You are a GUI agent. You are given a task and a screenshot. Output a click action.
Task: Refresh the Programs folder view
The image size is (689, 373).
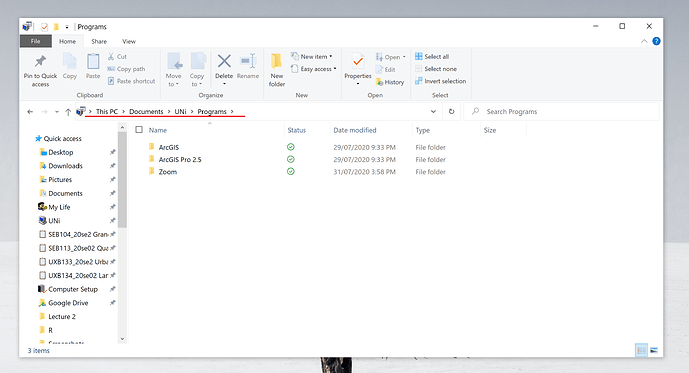click(x=451, y=112)
